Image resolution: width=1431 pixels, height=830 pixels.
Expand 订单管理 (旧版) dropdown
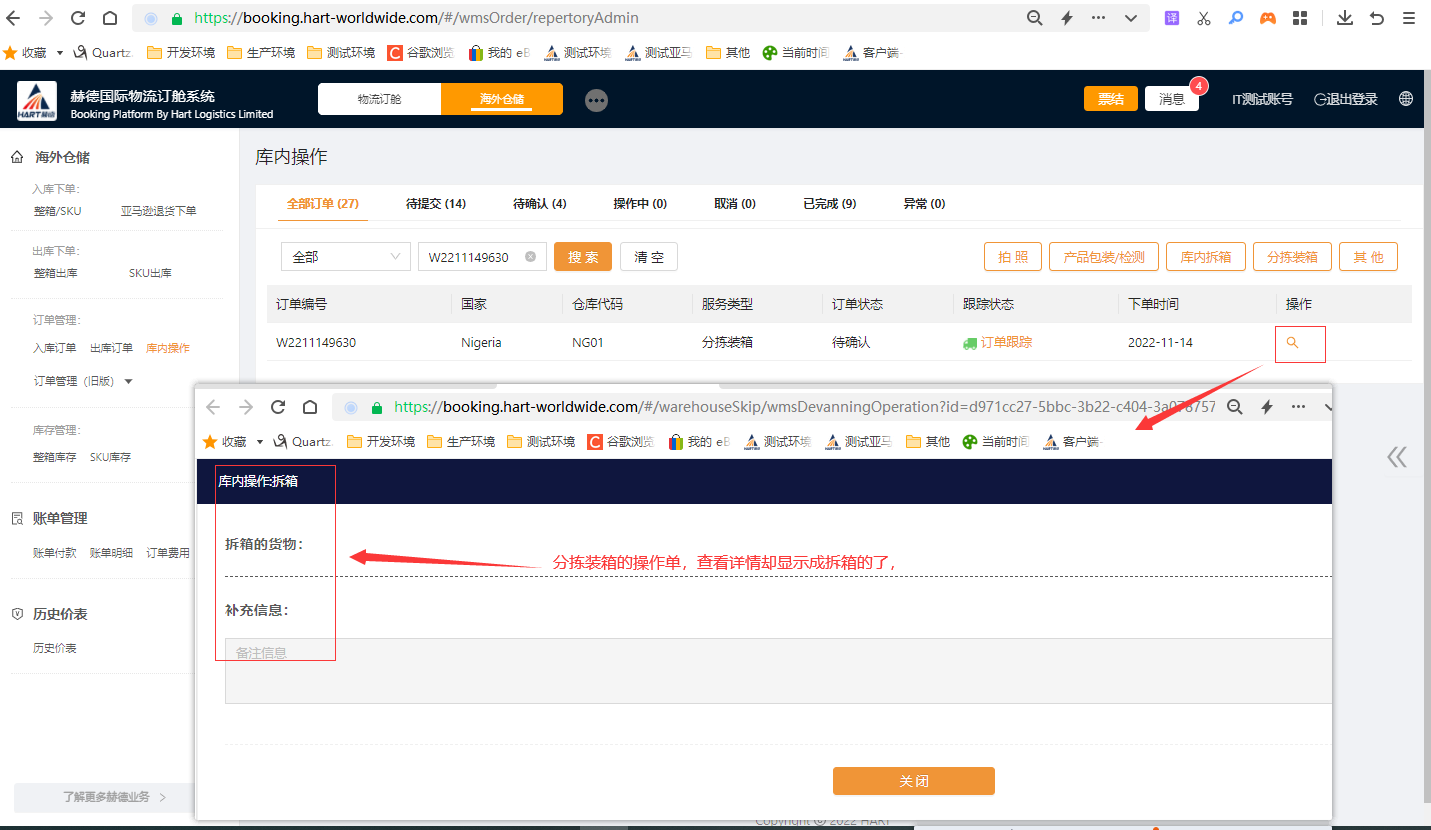point(128,381)
